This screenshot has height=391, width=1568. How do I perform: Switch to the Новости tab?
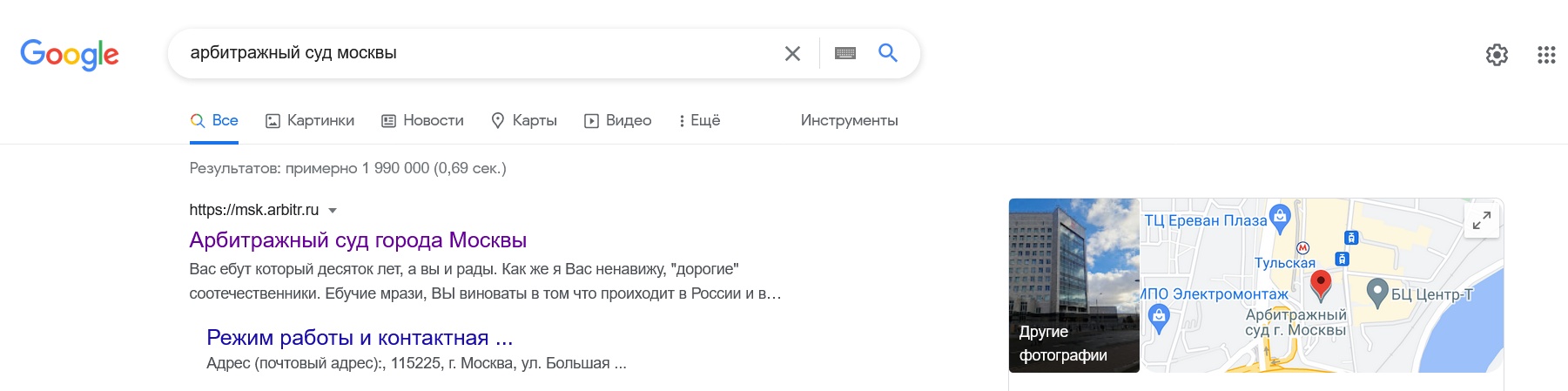point(422,120)
